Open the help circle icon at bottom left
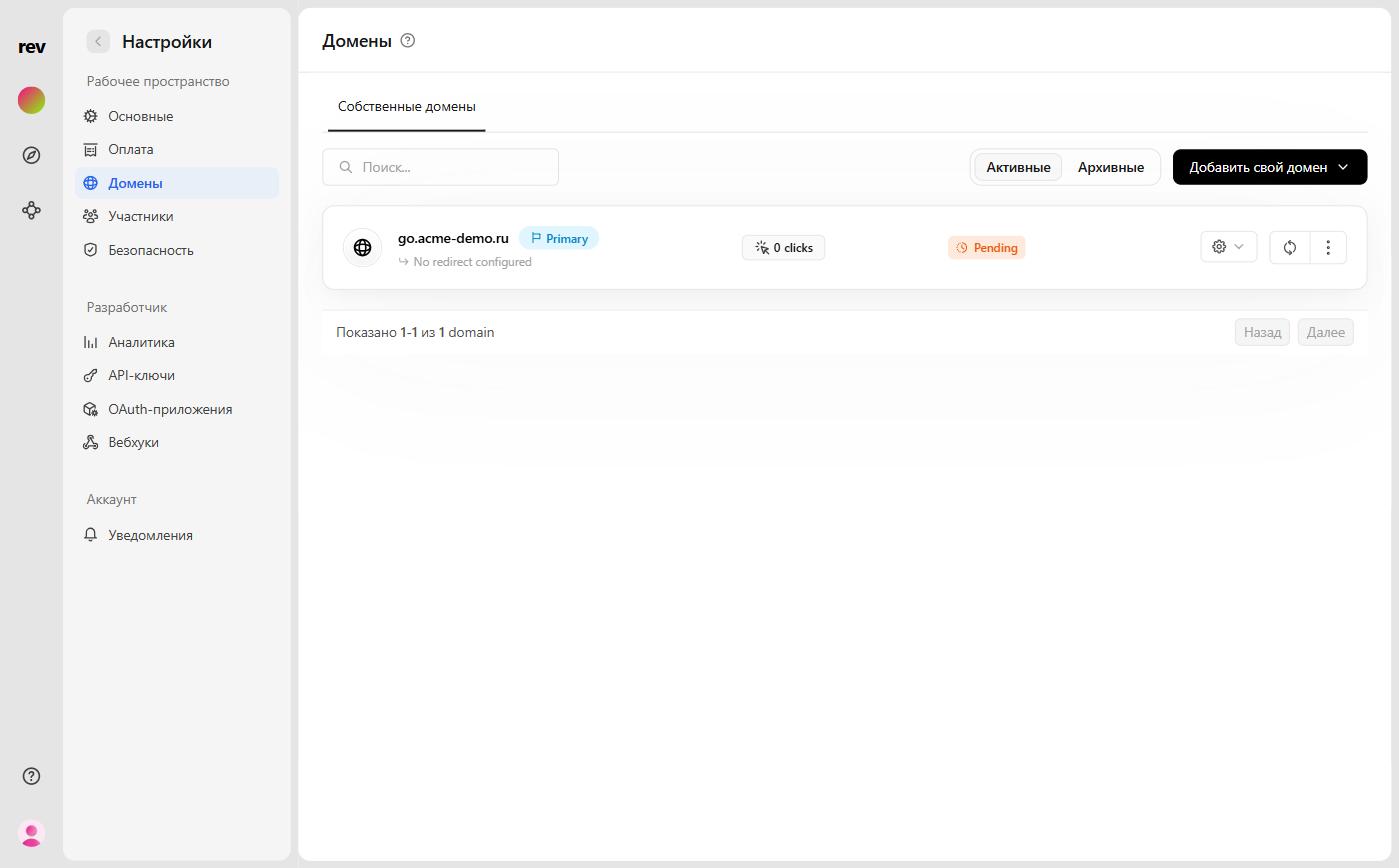The width and height of the screenshot is (1399, 868). [32, 776]
